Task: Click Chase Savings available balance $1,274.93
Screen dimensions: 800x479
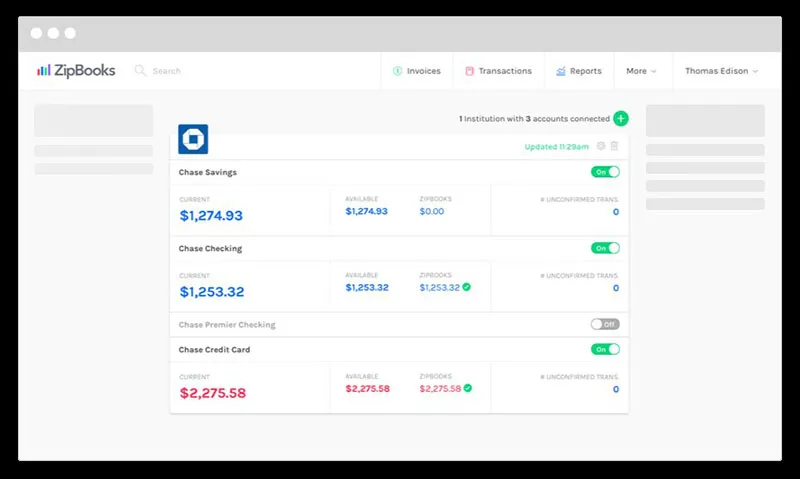Action: click(x=366, y=211)
